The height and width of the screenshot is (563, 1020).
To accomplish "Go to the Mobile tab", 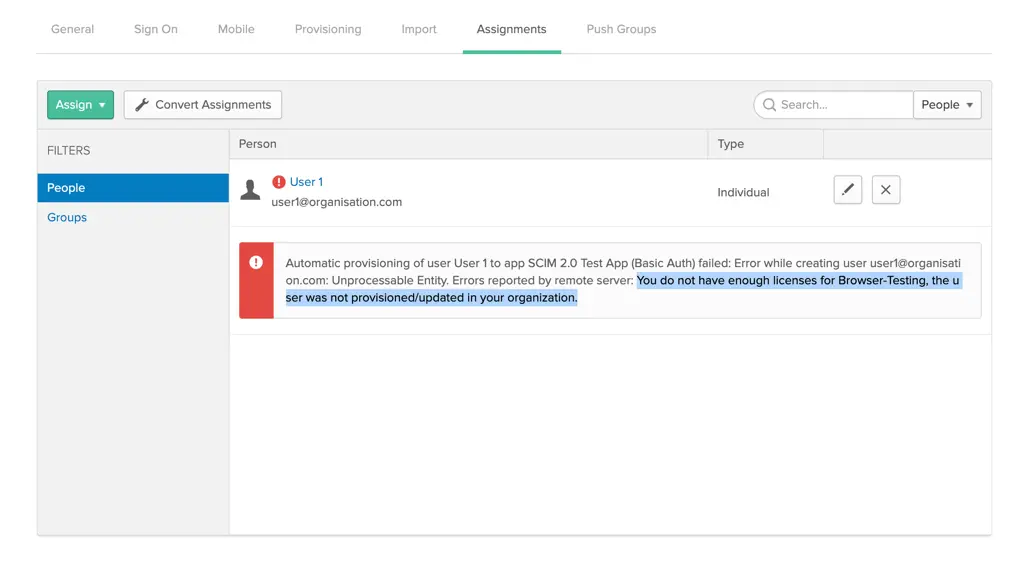I will [x=236, y=29].
